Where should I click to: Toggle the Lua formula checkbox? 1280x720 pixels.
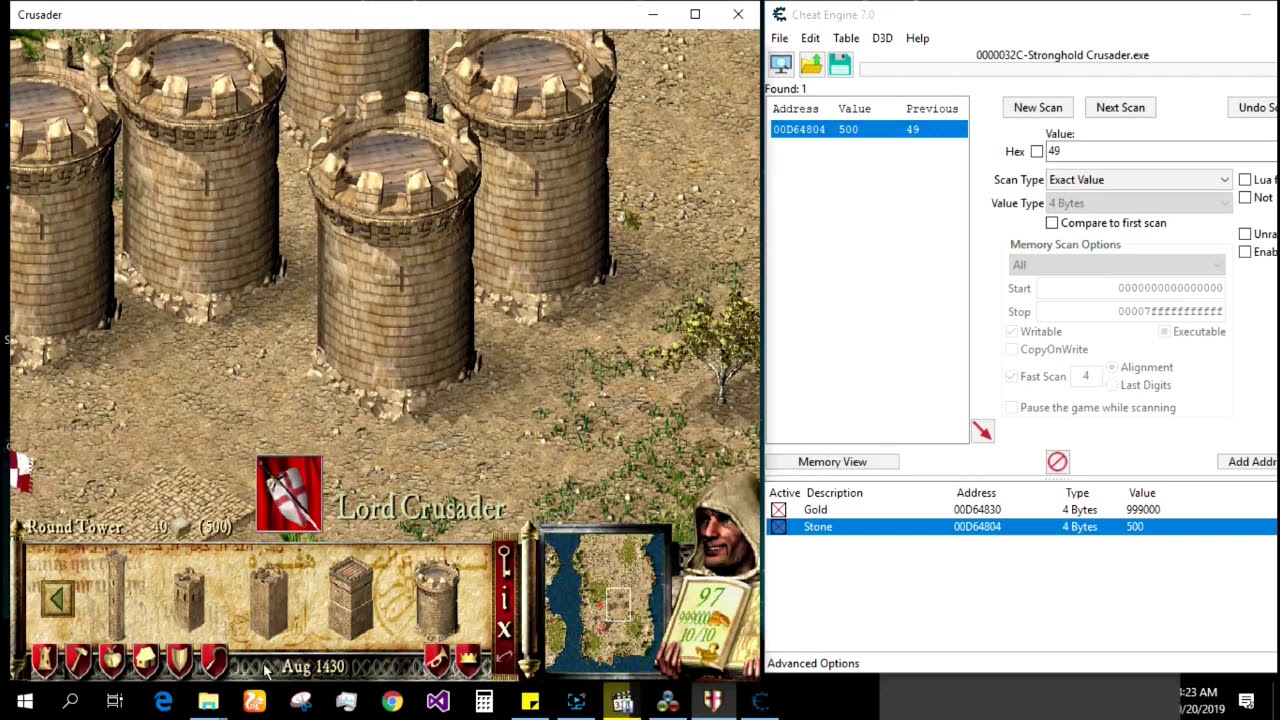pos(1245,180)
